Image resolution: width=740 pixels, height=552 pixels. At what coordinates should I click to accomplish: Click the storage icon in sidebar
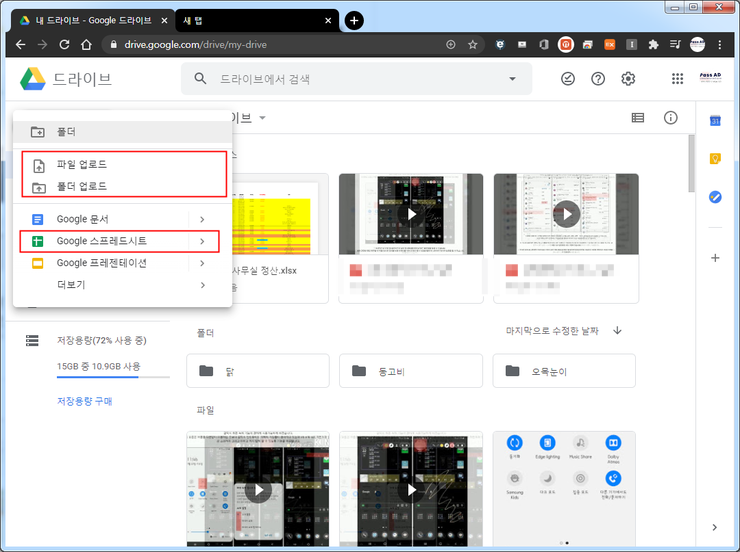[32, 340]
